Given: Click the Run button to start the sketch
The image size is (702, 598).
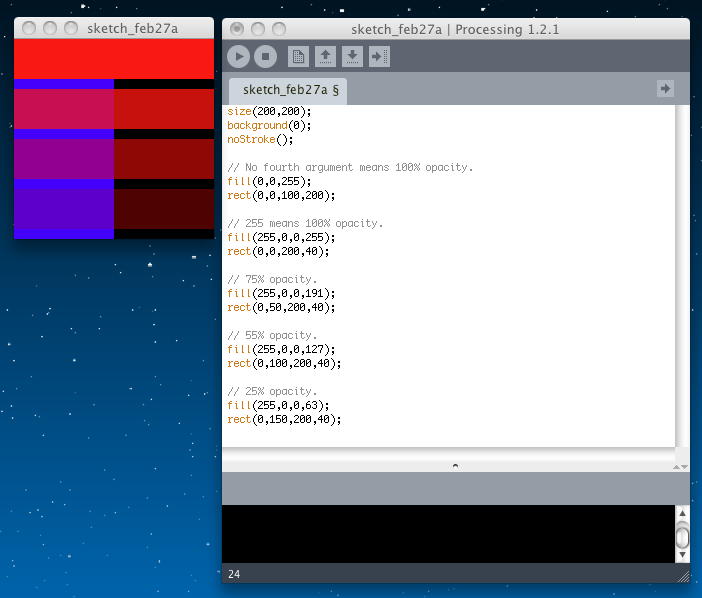Looking at the screenshot, I should (x=238, y=57).
